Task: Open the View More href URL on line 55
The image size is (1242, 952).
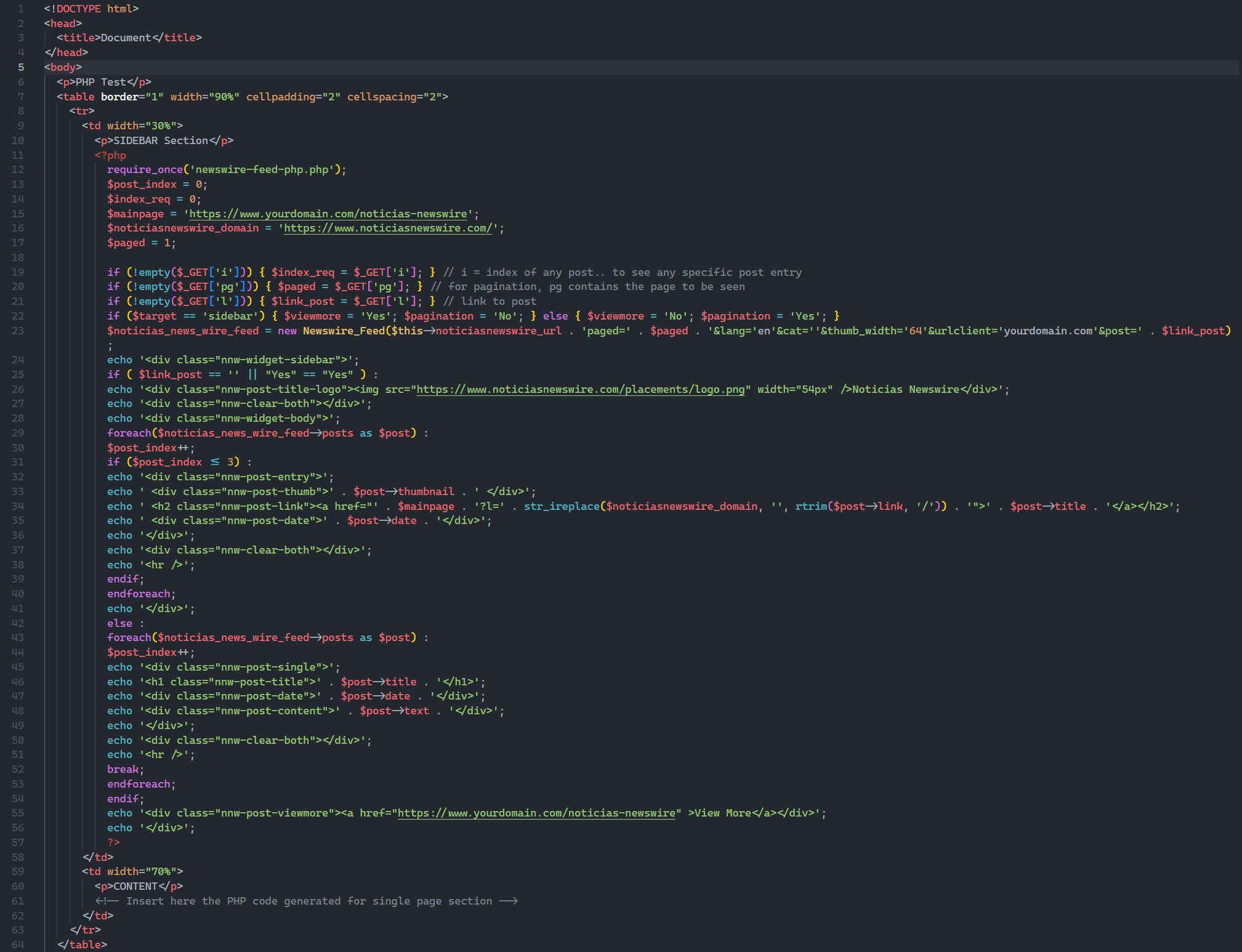Action: 536,813
